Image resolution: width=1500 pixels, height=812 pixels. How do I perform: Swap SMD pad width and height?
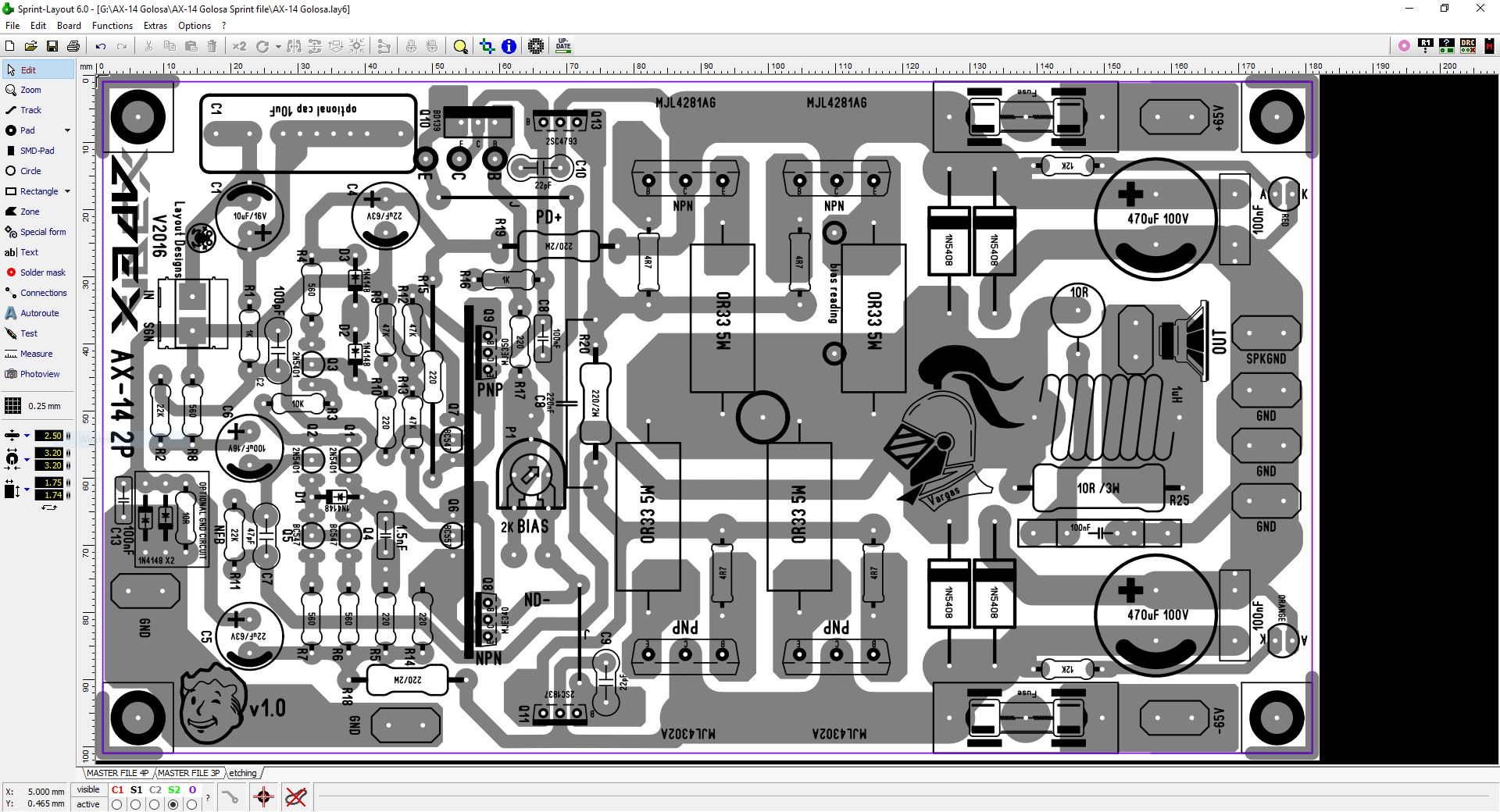pos(49,507)
